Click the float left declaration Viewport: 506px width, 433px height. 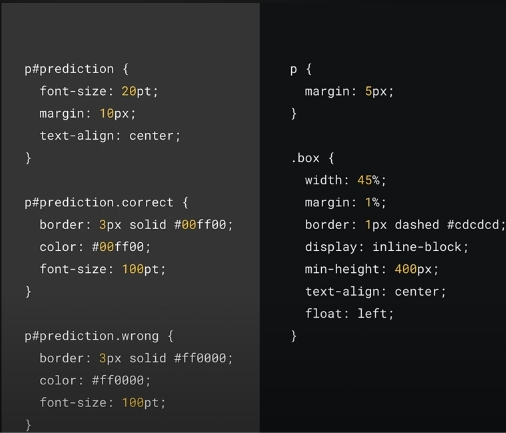point(349,313)
